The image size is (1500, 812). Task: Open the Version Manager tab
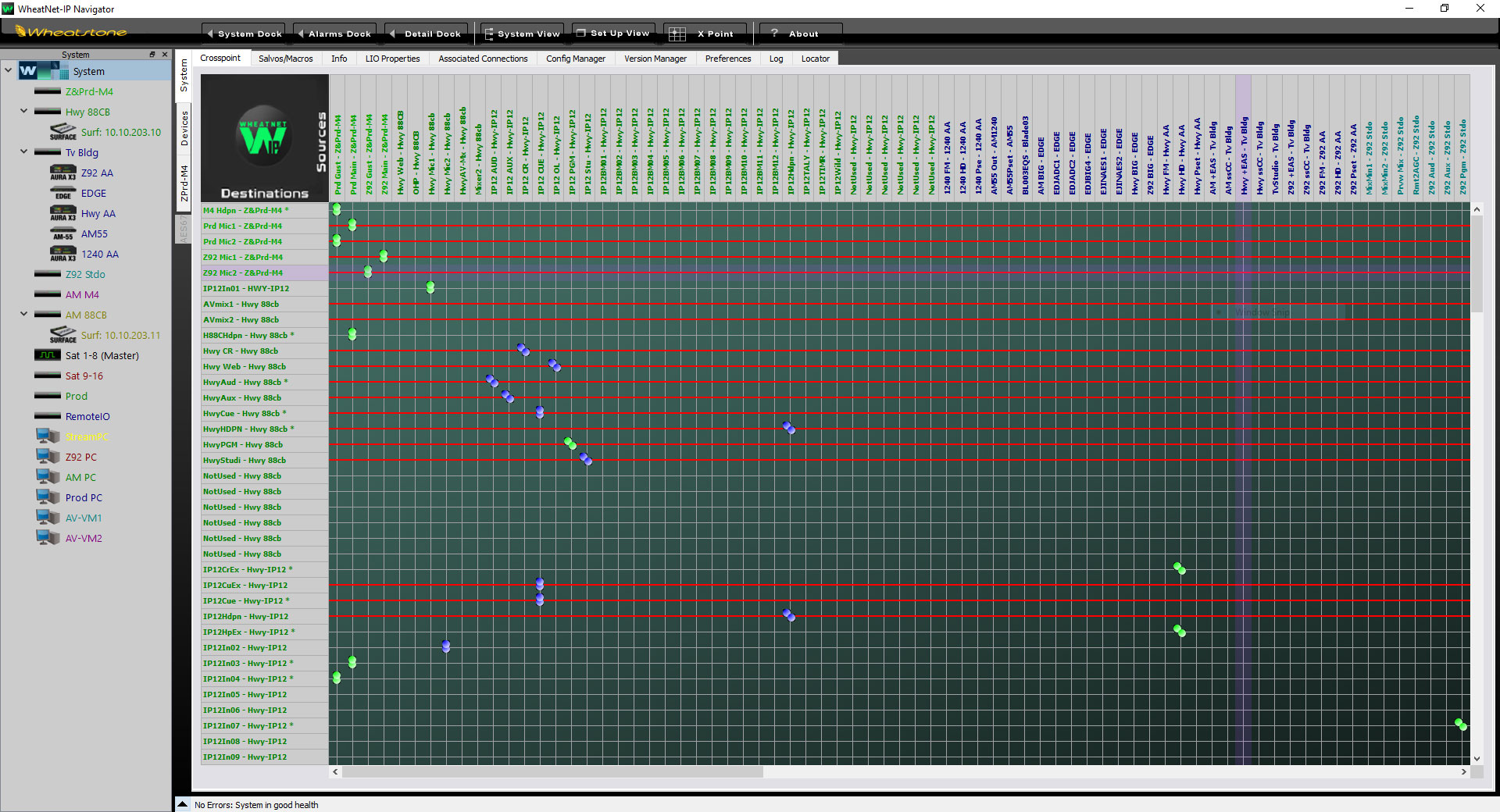coord(655,59)
